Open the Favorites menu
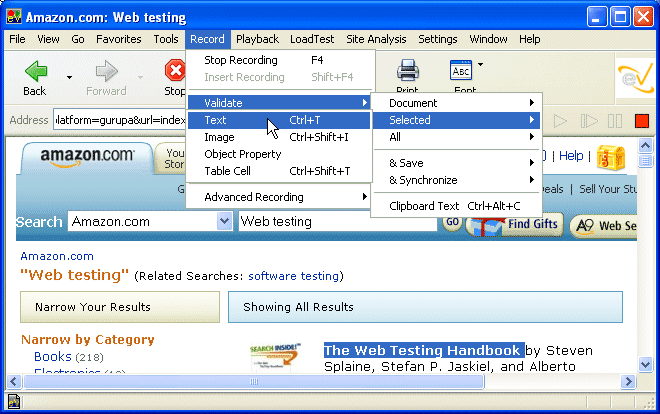The image size is (660, 414). pos(119,39)
